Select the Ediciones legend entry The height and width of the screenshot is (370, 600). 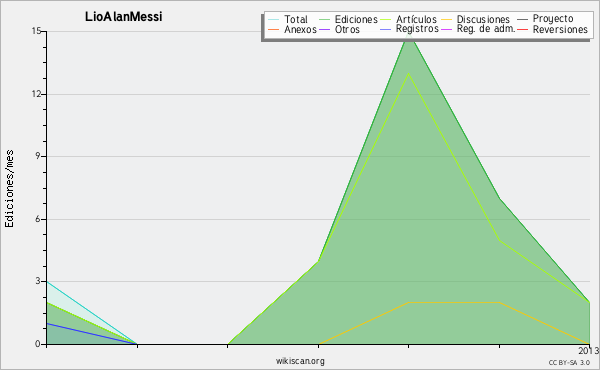[x=348, y=19]
